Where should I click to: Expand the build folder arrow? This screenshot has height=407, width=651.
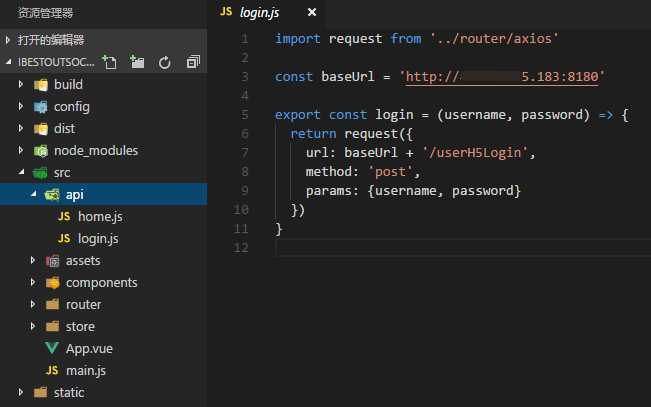pos(20,84)
